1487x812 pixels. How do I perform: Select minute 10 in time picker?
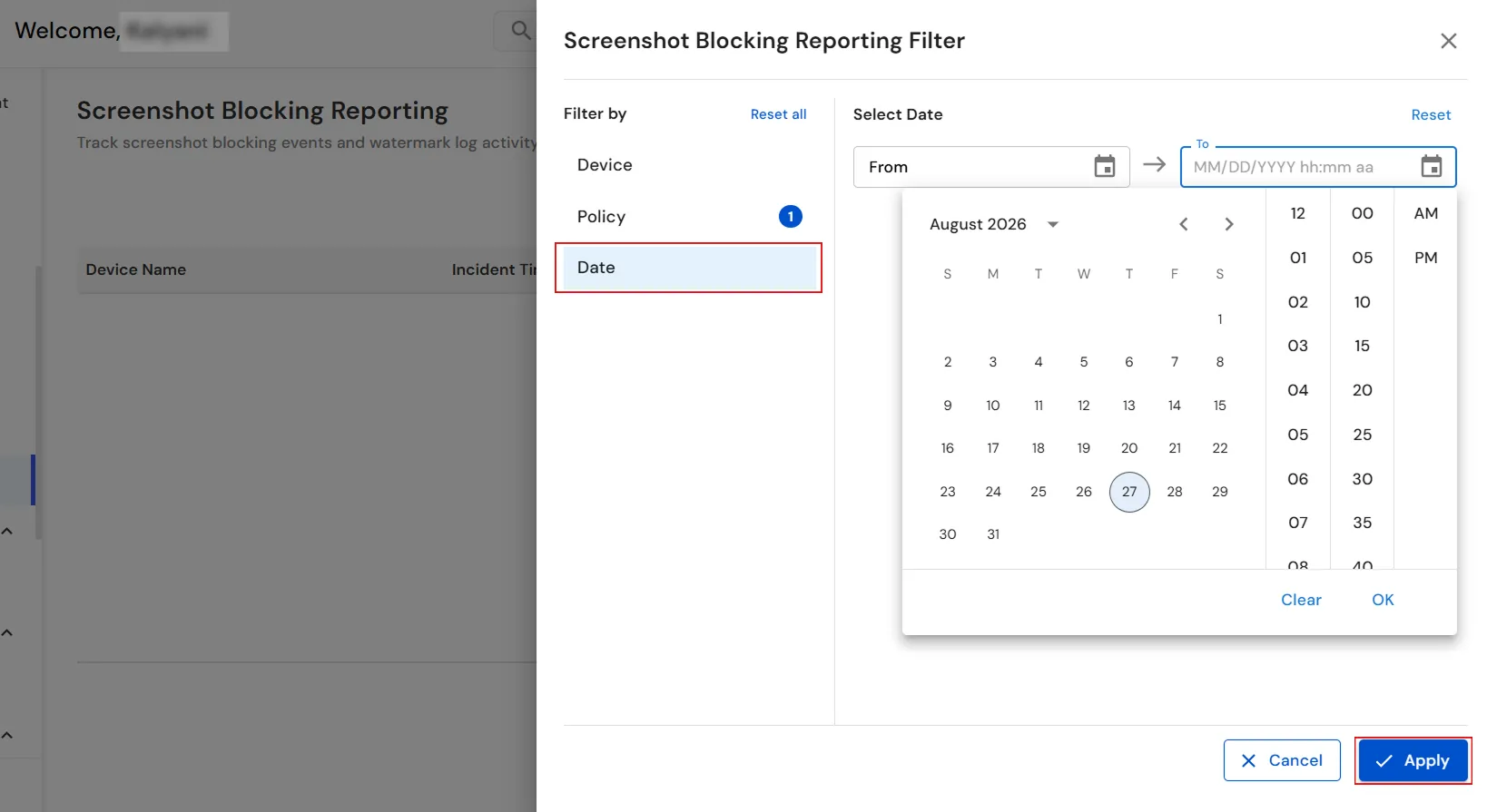coord(1362,302)
